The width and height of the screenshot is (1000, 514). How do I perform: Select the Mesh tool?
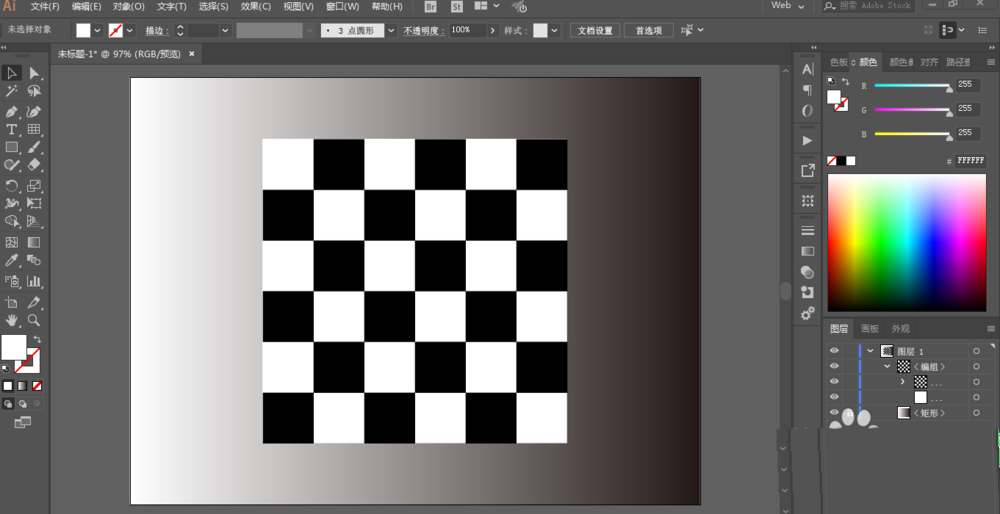point(11,242)
